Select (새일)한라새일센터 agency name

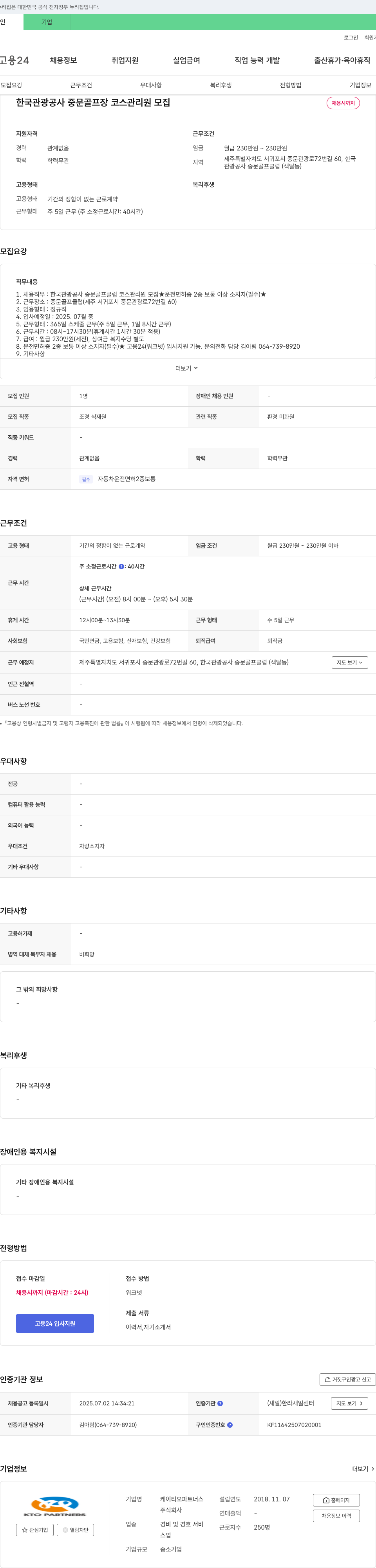point(291,1403)
